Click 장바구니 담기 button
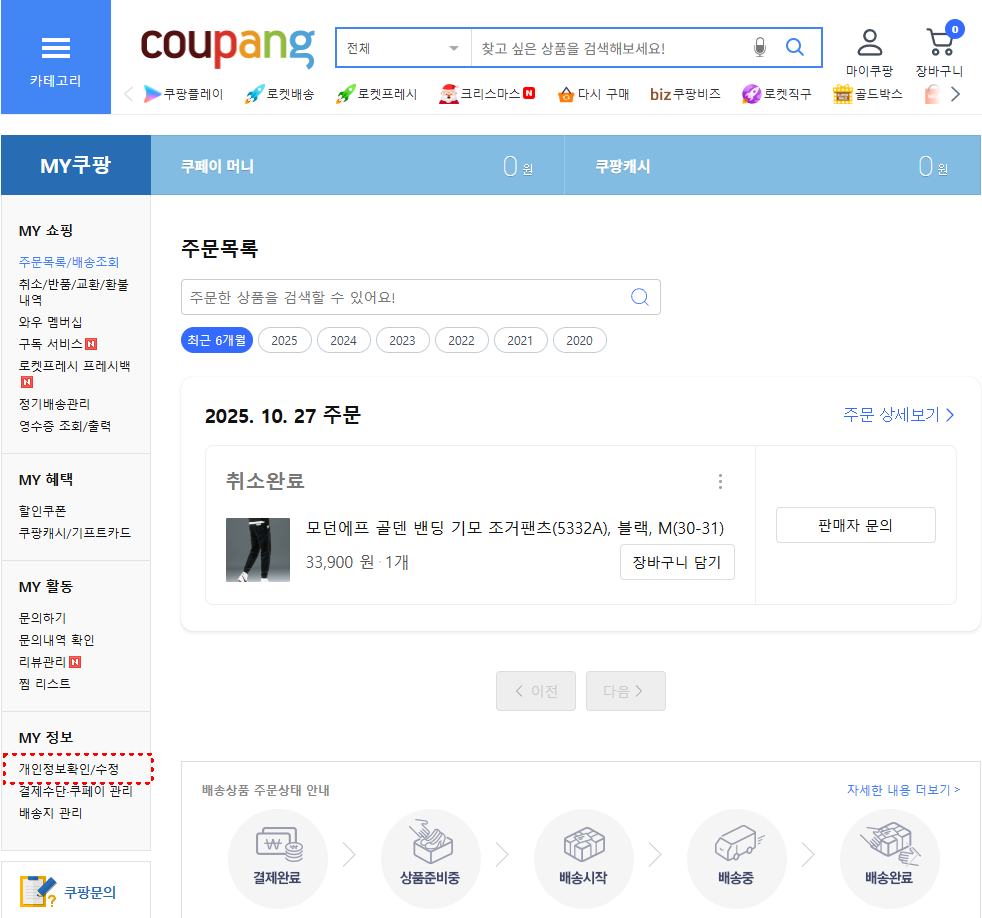 [x=677, y=562]
